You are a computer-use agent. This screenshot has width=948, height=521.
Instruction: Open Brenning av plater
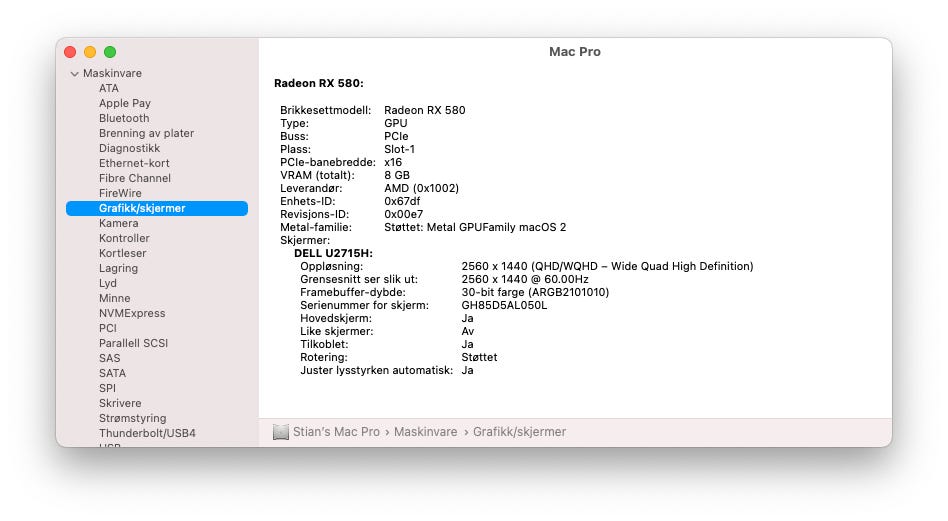click(x=146, y=133)
